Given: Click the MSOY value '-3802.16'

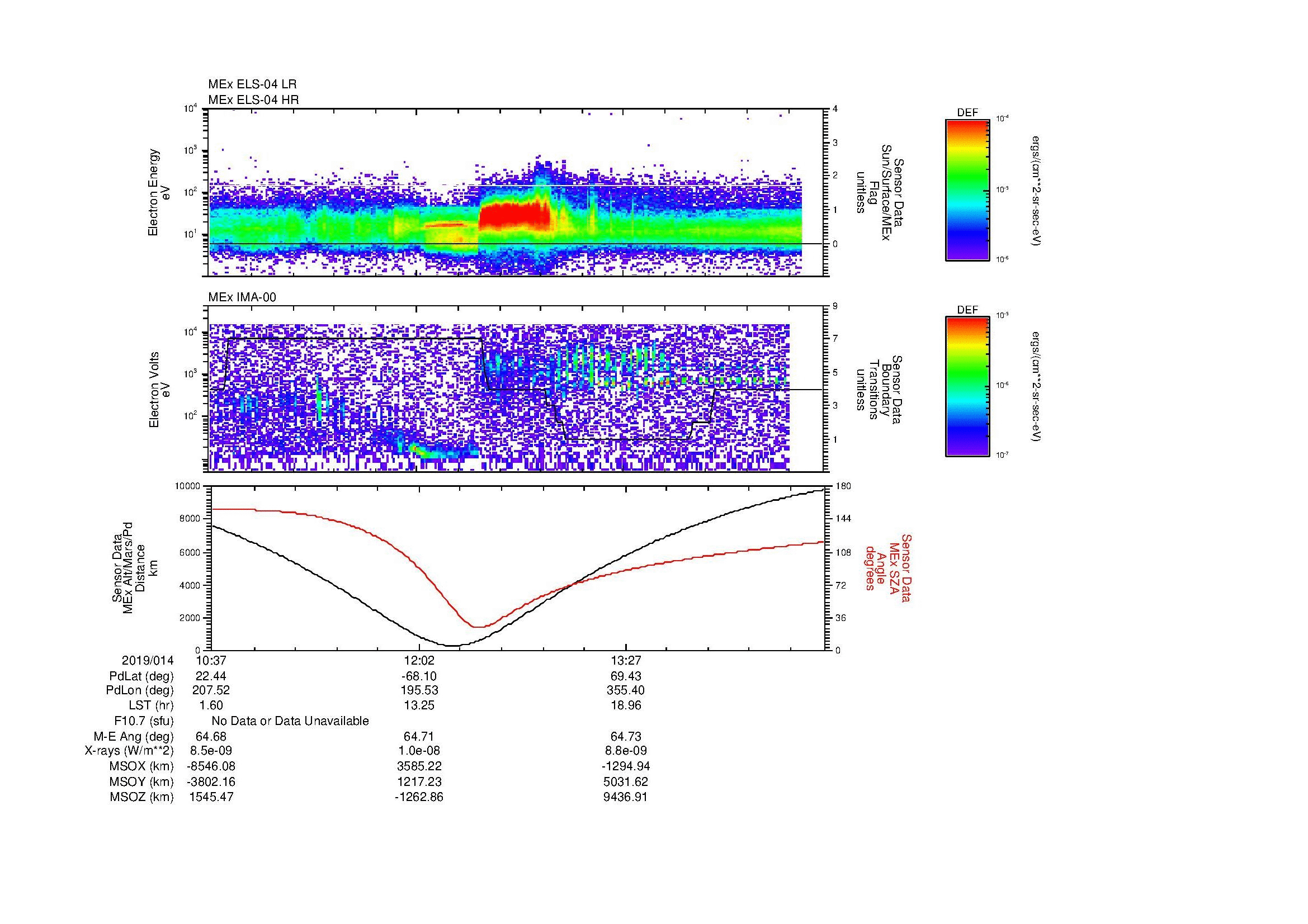Looking at the screenshot, I should click(211, 781).
